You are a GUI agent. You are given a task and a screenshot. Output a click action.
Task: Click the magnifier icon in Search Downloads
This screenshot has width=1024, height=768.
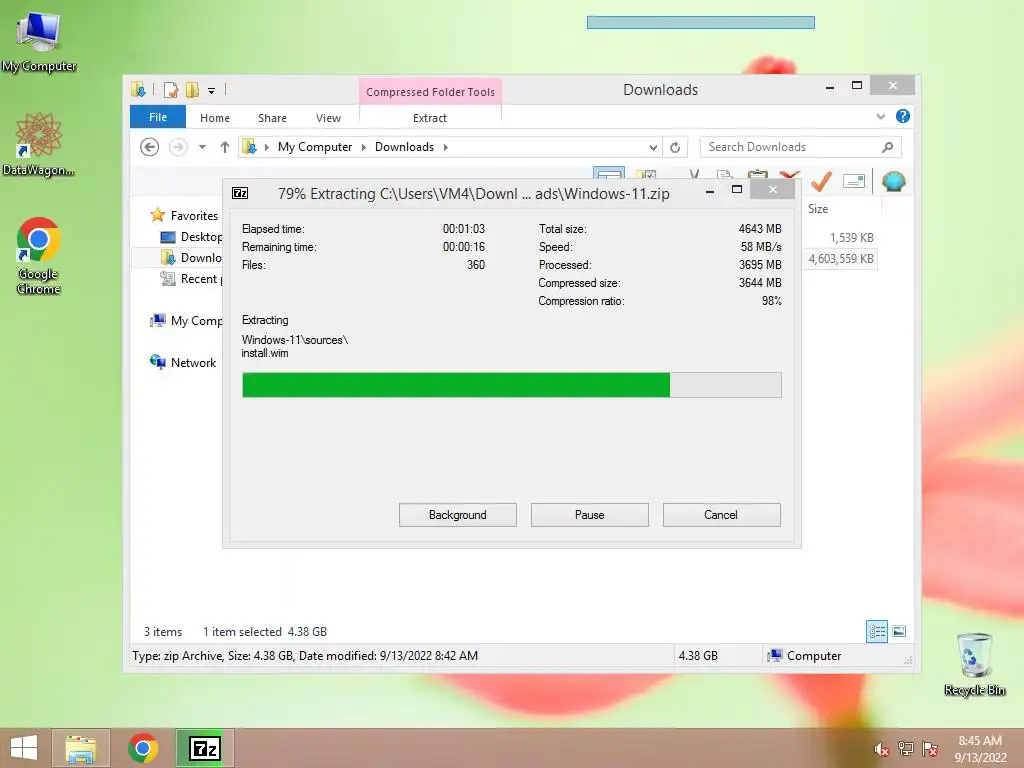887,147
